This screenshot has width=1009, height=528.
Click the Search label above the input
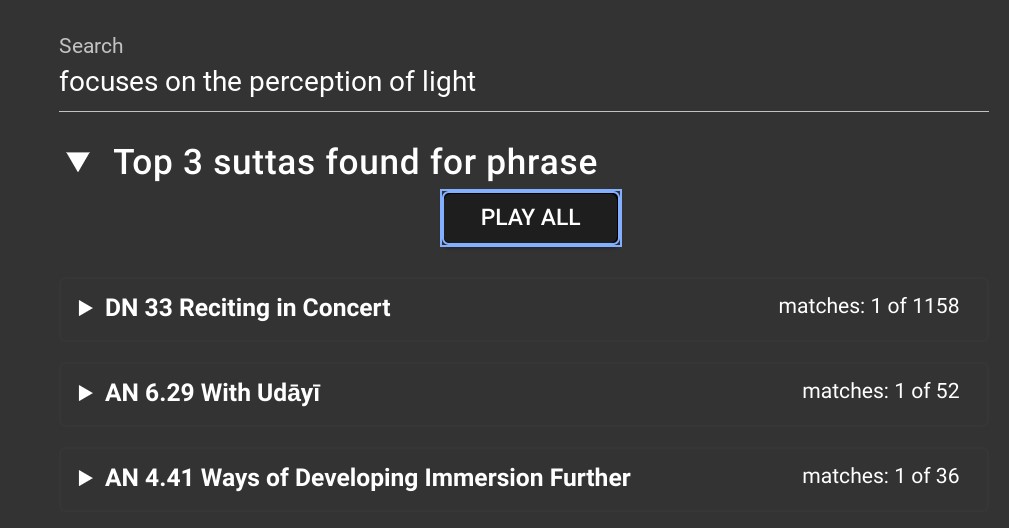91,46
